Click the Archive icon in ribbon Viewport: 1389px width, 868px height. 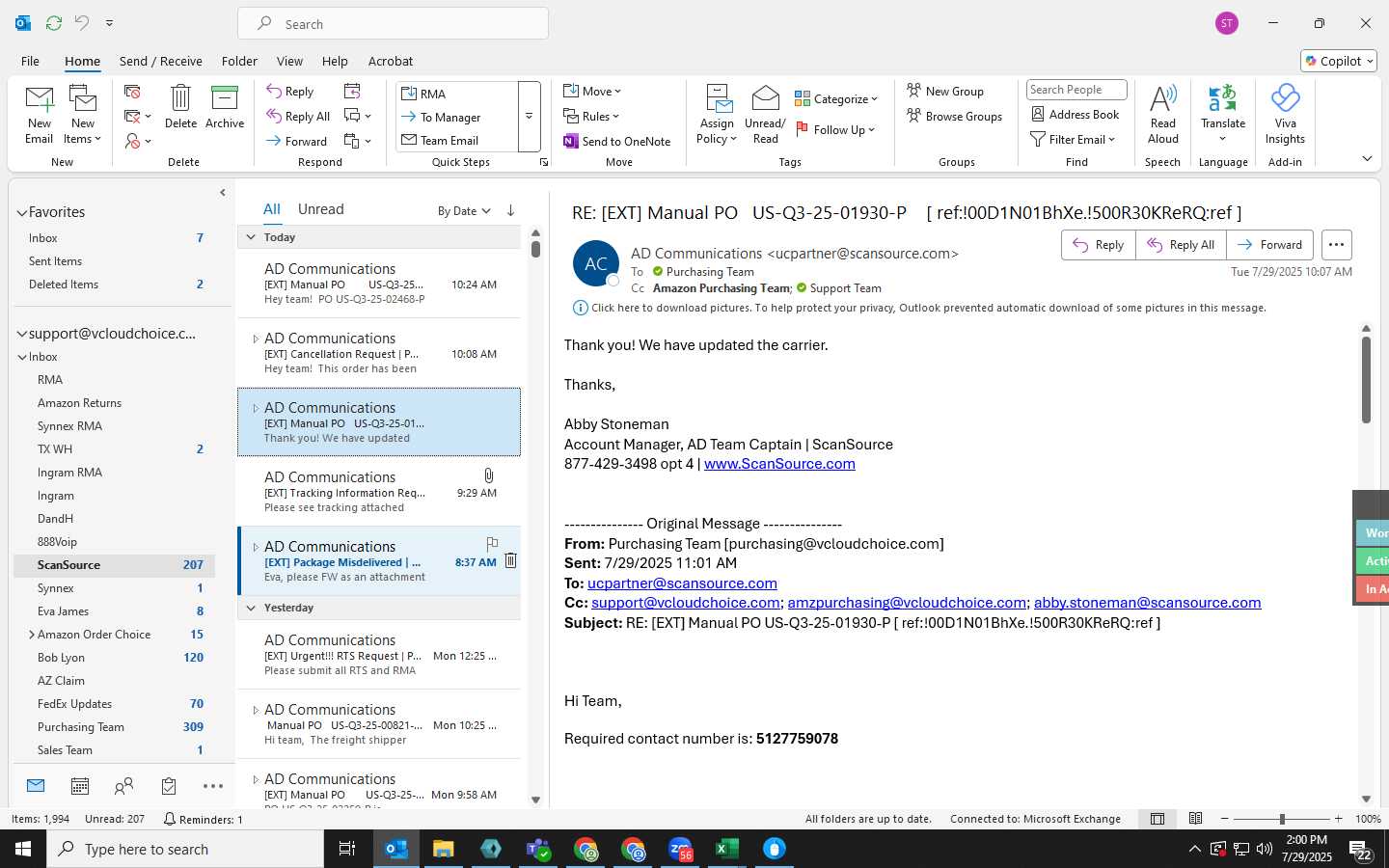pyautogui.click(x=225, y=106)
